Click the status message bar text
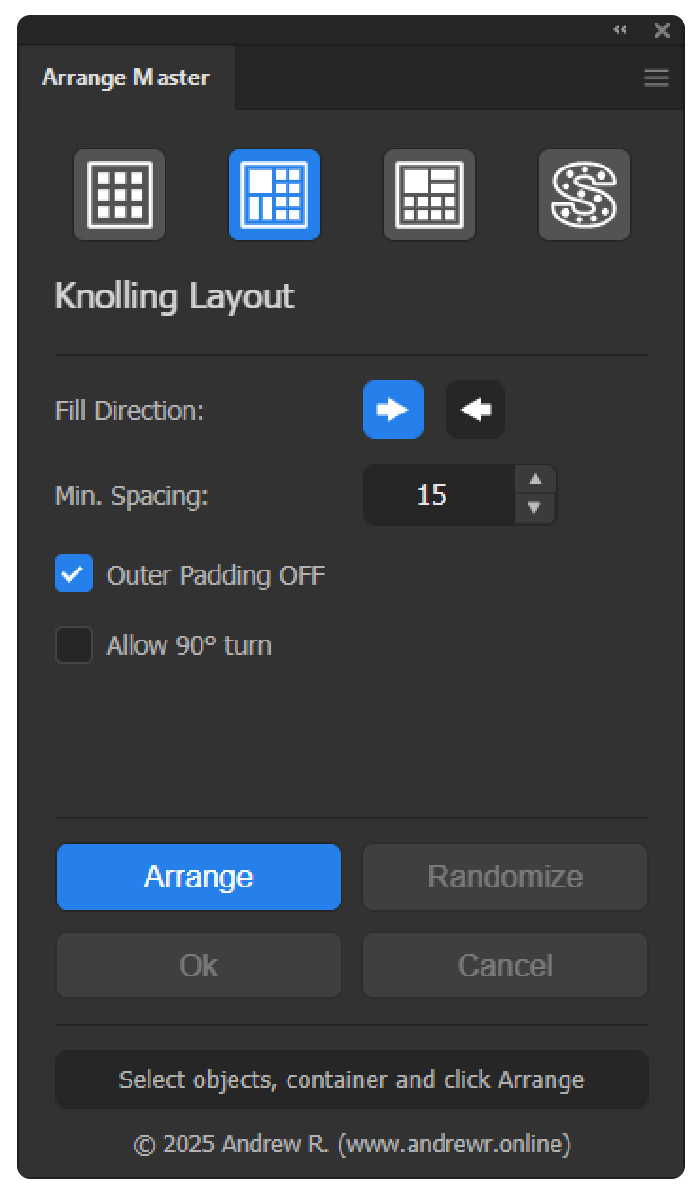The width and height of the screenshot is (700, 1194). (x=351, y=1080)
